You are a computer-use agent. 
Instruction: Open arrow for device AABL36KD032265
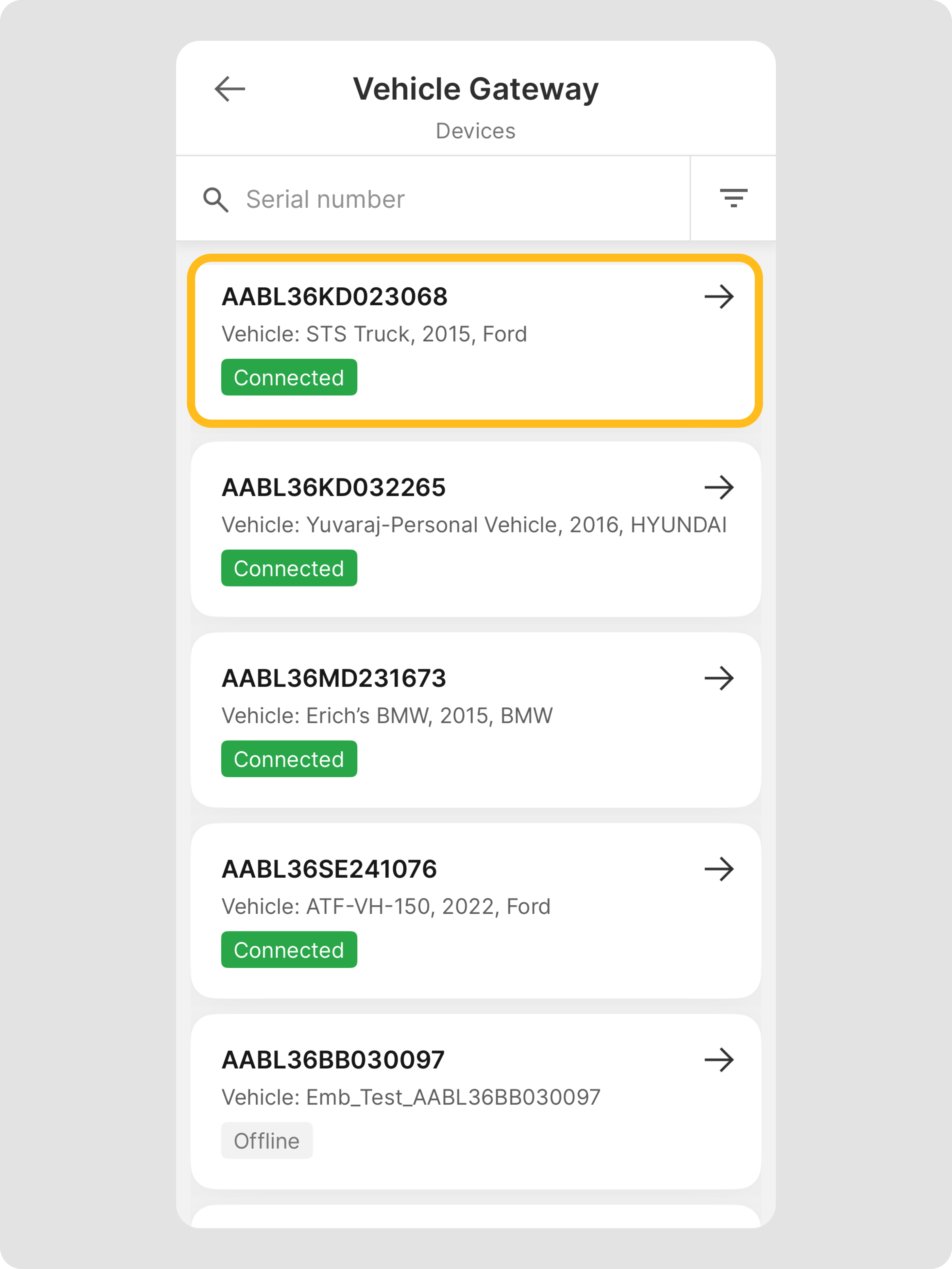pos(719,488)
